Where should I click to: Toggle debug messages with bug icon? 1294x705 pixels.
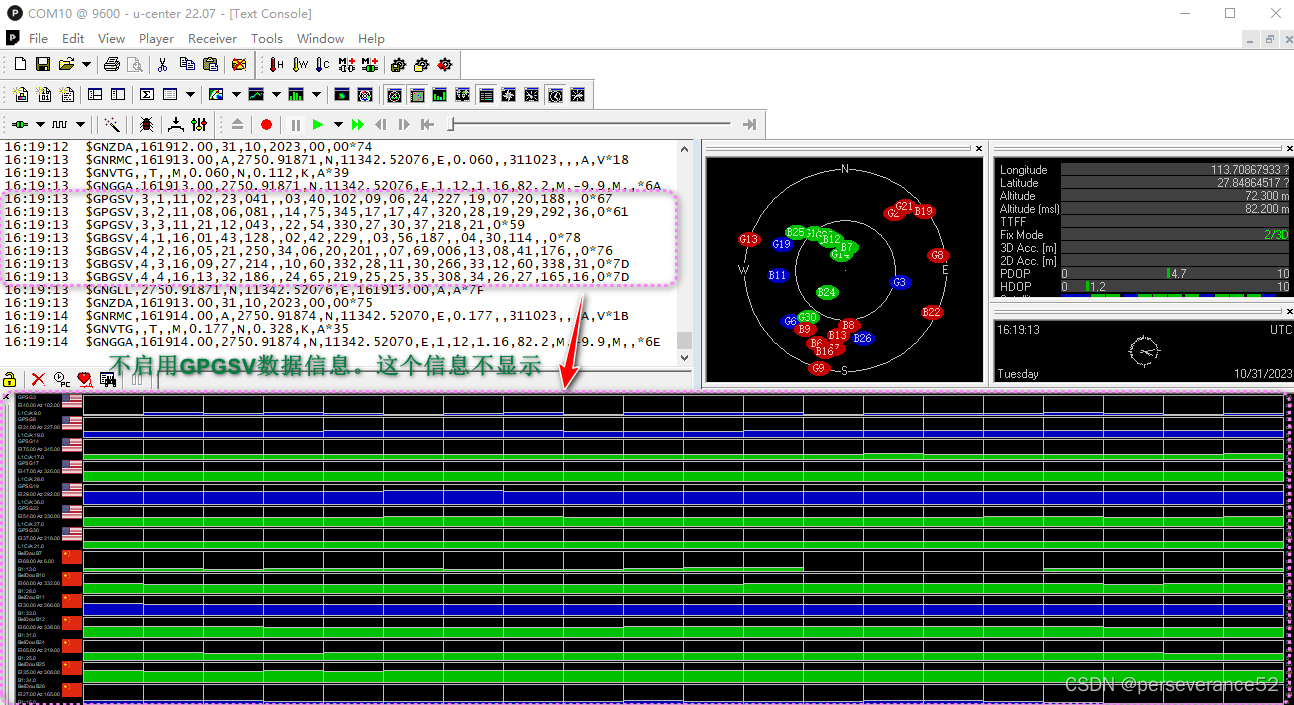[147, 125]
